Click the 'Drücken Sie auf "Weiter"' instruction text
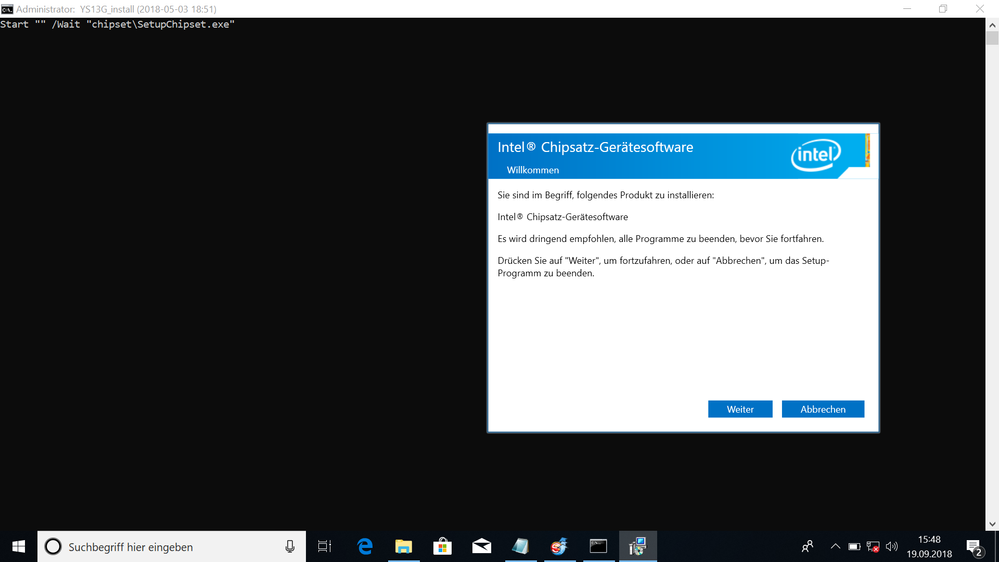Screen dimensions: 999x562 pyautogui.click(x=663, y=266)
